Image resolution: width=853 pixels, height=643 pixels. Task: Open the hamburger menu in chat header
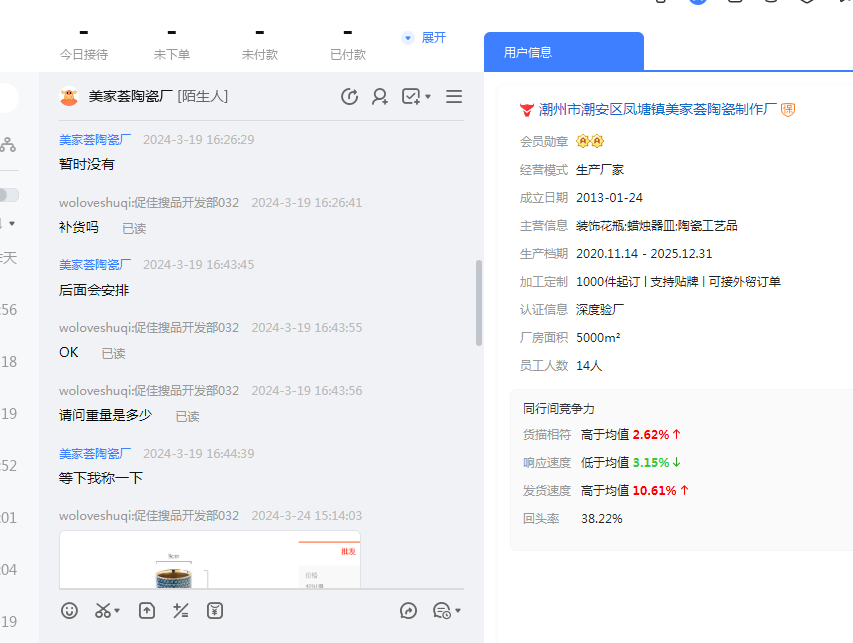pyautogui.click(x=454, y=97)
